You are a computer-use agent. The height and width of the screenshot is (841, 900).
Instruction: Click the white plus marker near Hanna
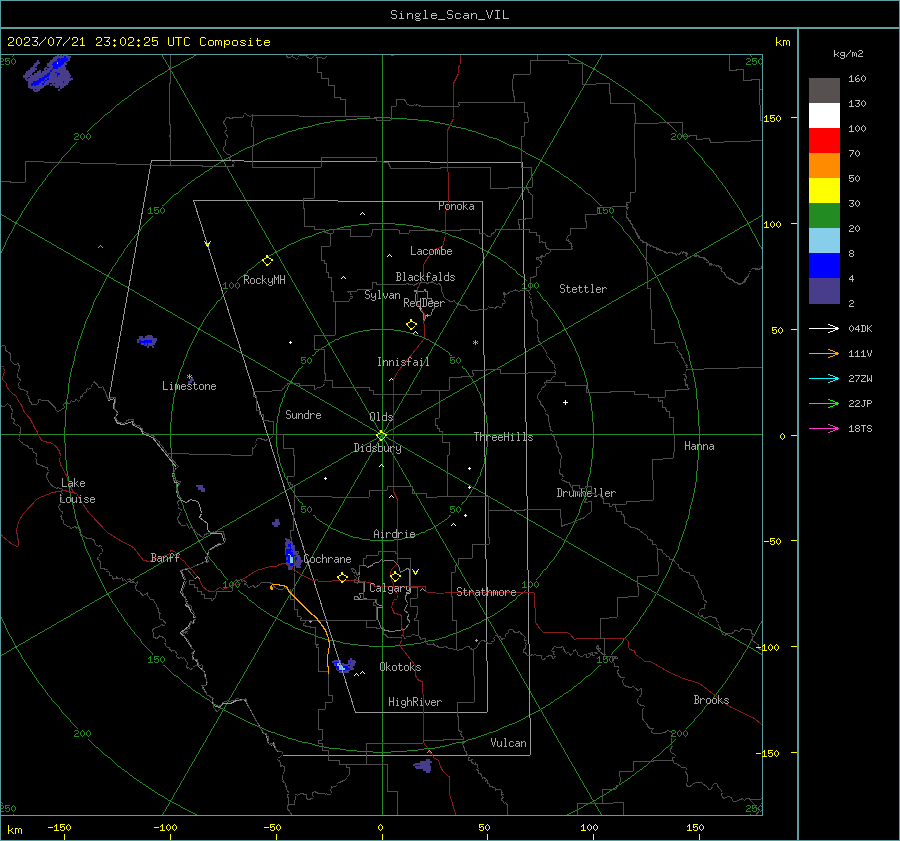click(565, 402)
